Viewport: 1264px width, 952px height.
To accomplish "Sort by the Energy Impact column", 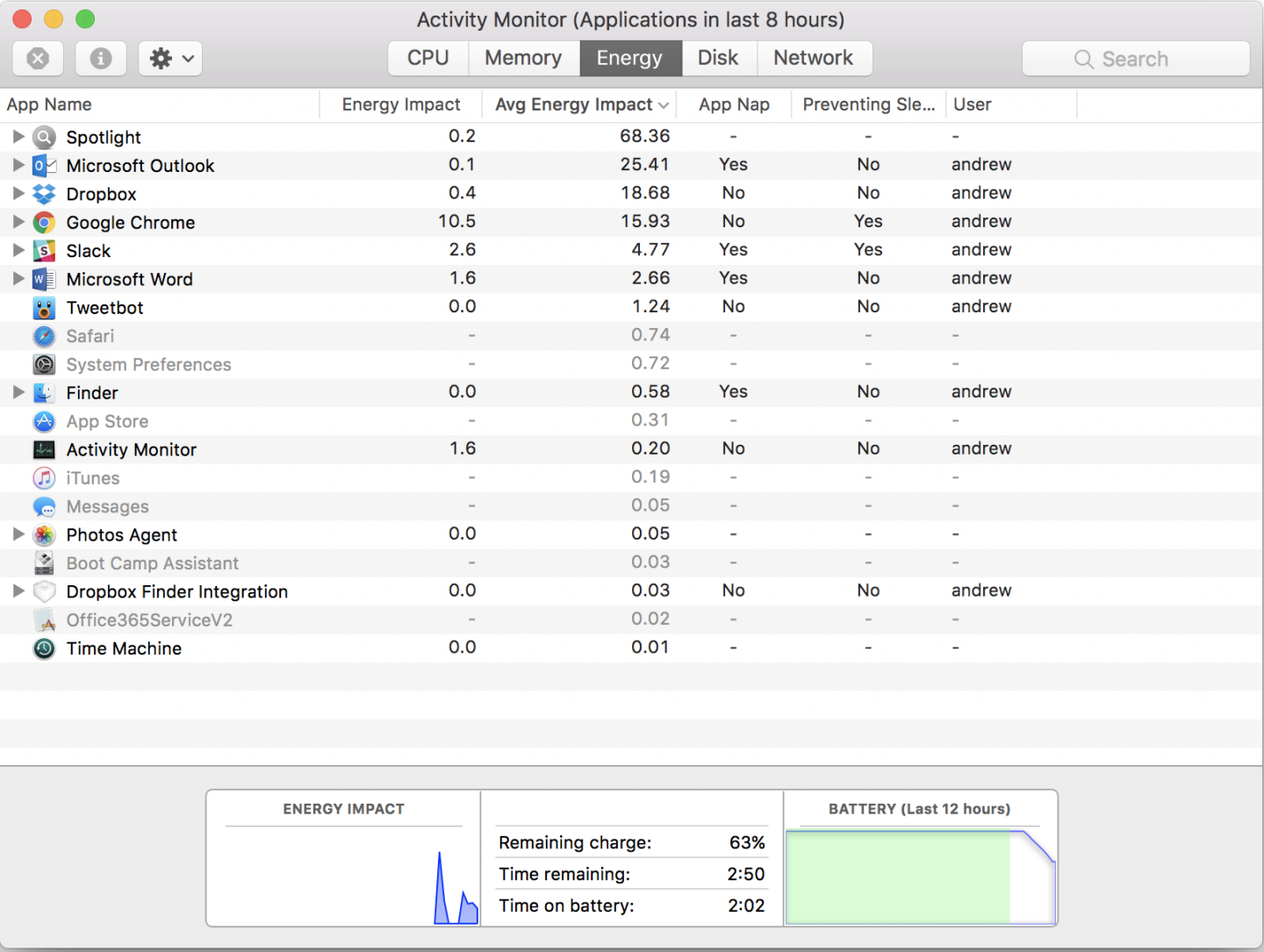I will tap(400, 104).
